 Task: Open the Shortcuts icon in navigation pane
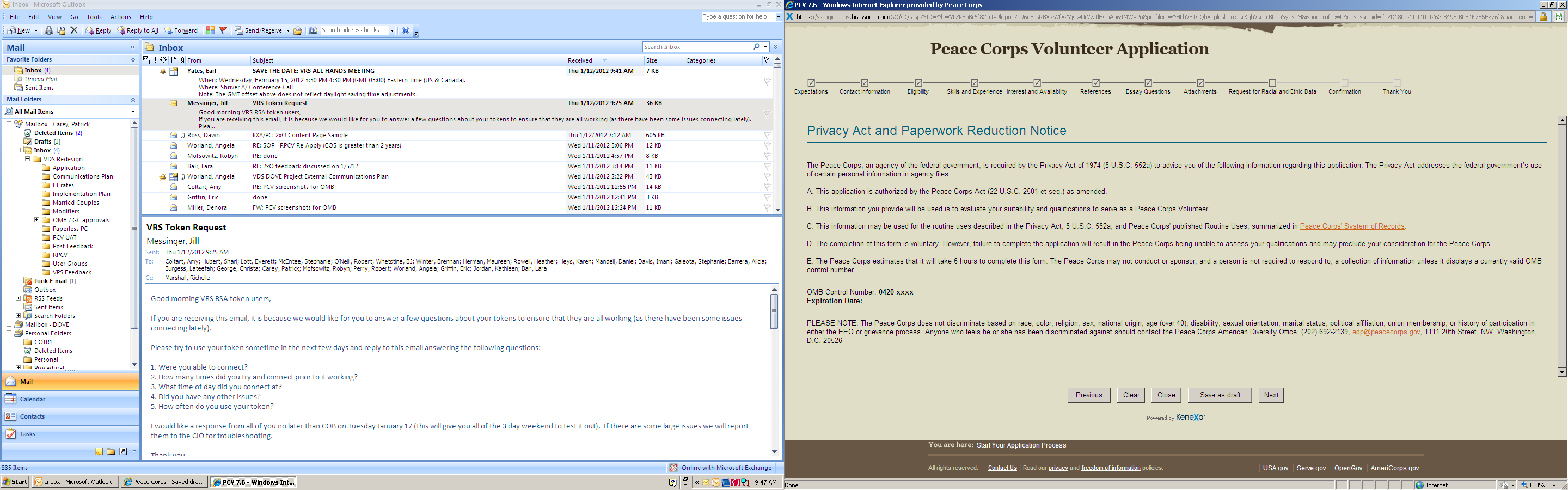pyautogui.click(x=123, y=452)
